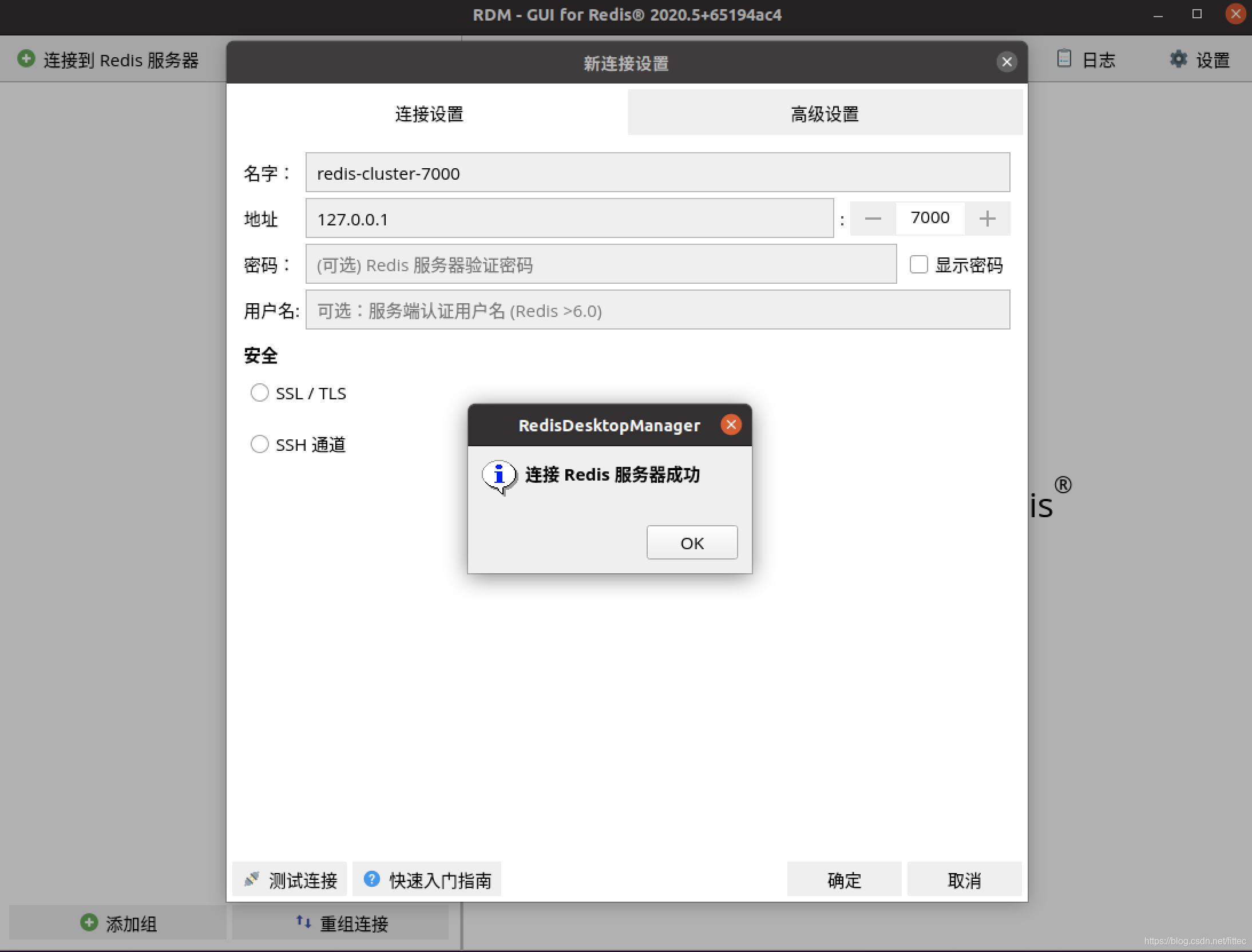Click the RedisDesktopManager popup title text
Viewport: 1252px width, 952px height.
609,426
